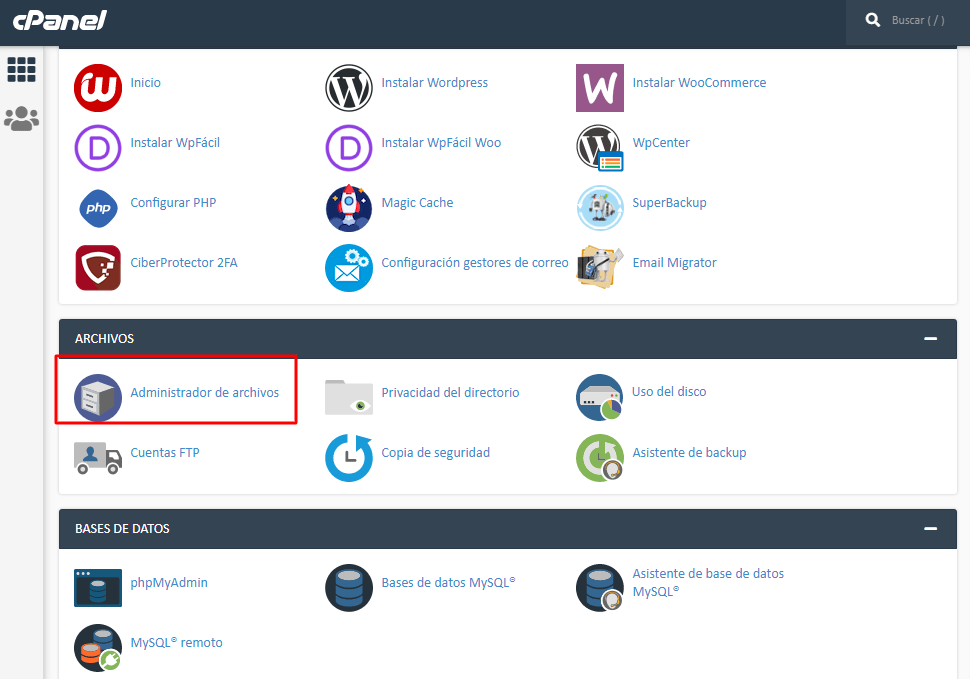Click the Cuentas FTP truck icon

(98, 458)
